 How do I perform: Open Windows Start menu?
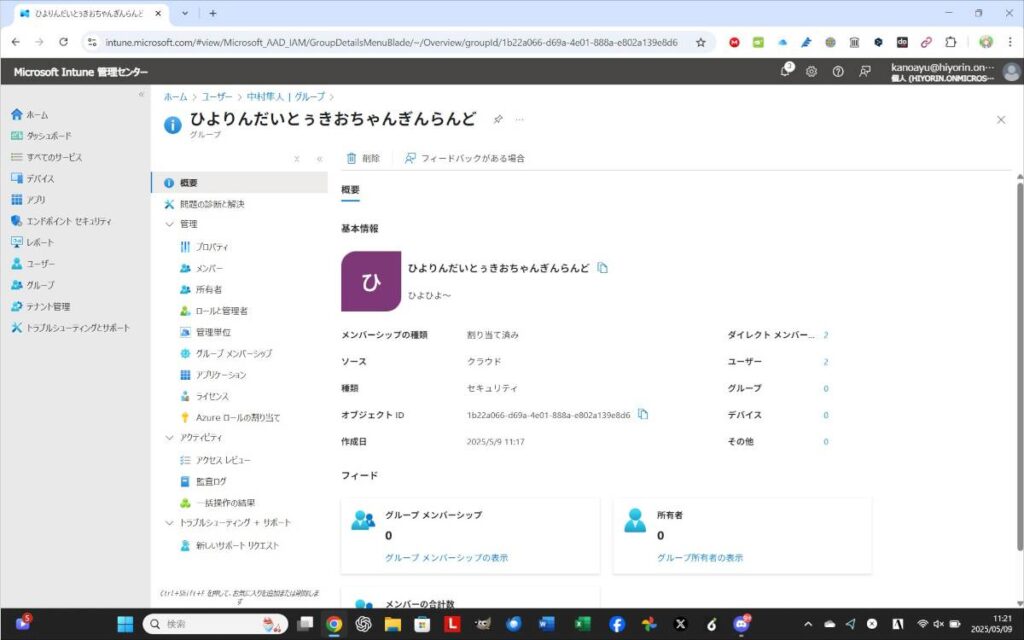click(x=125, y=624)
